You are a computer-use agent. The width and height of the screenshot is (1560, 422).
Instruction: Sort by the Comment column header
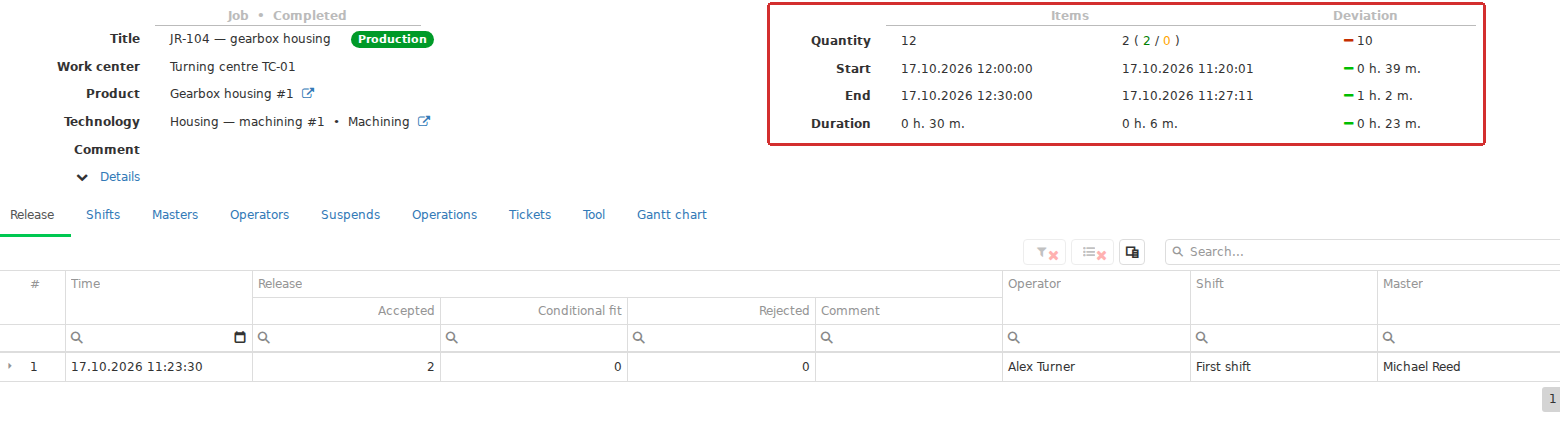[909, 311]
